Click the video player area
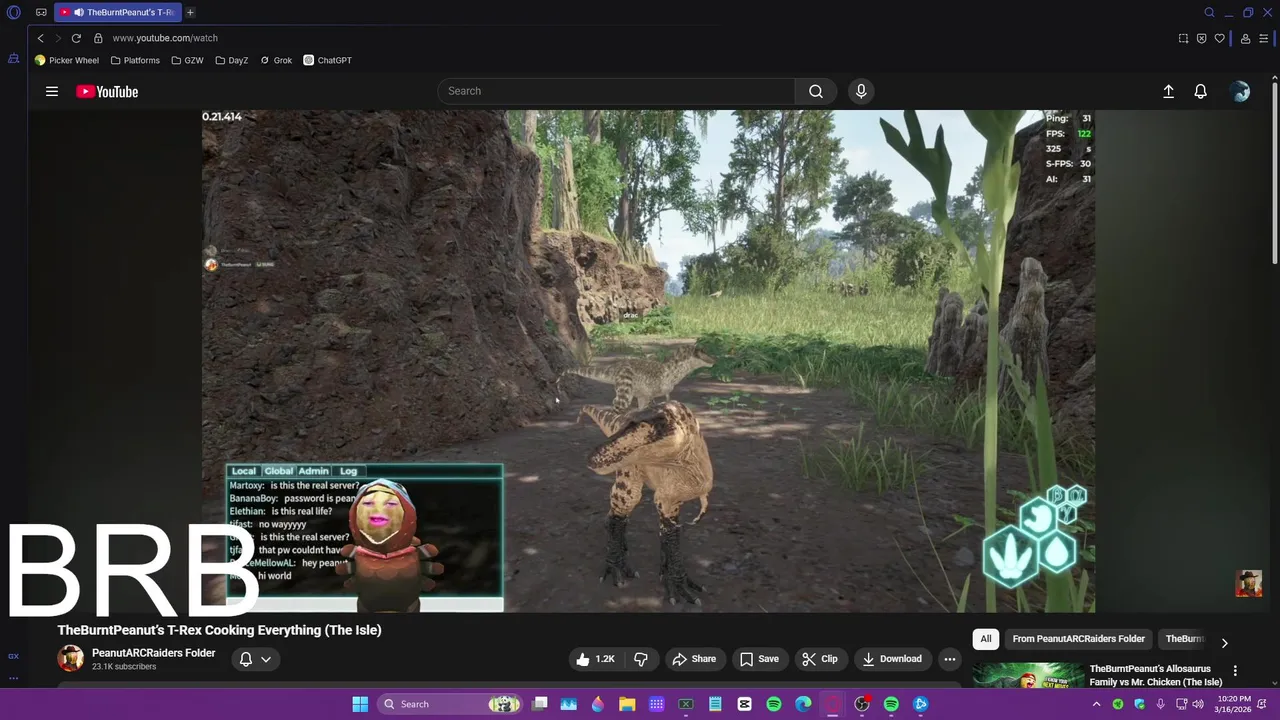Image resolution: width=1280 pixels, height=720 pixels. click(x=648, y=360)
